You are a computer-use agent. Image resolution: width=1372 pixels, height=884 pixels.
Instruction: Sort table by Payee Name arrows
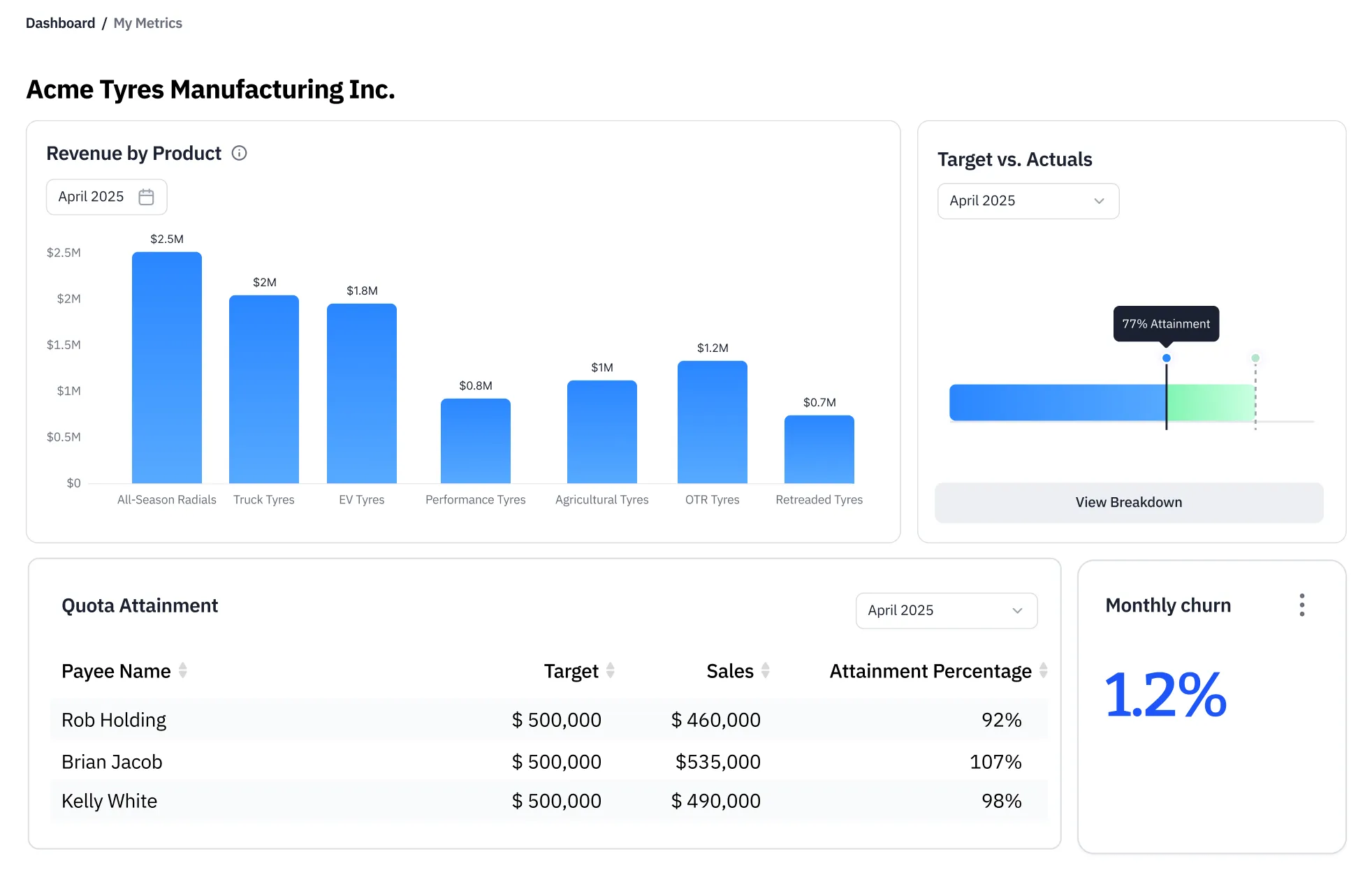coord(183,670)
